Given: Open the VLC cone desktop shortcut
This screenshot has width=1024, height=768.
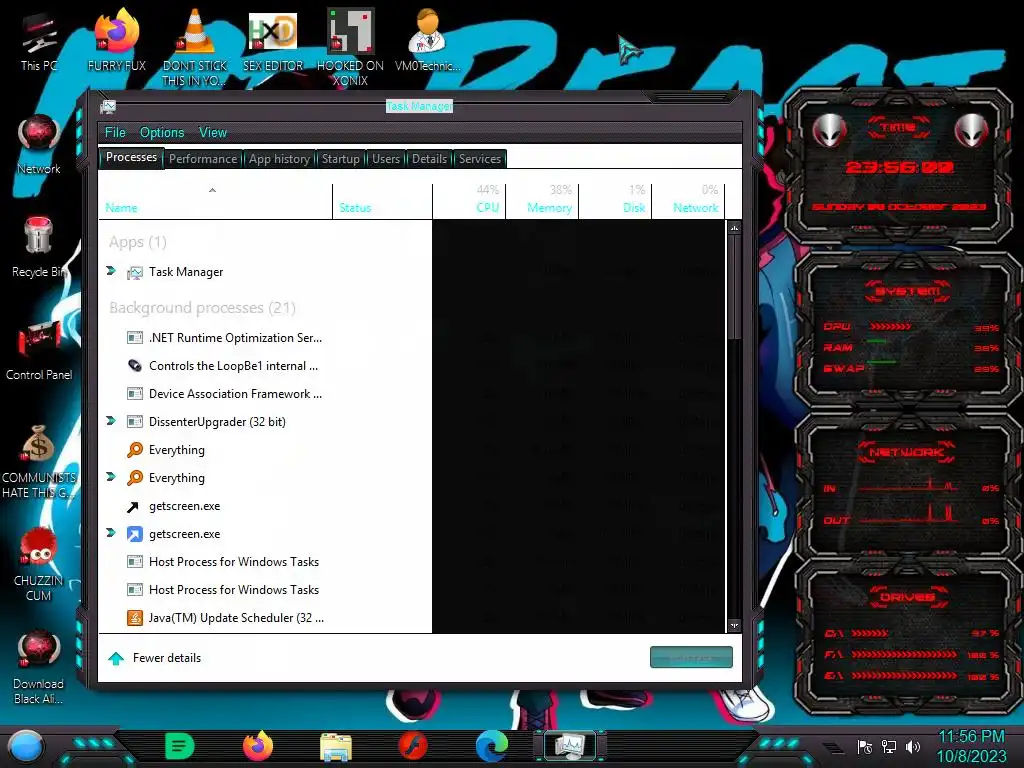Looking at the screenshot, I should coord(195,47).
